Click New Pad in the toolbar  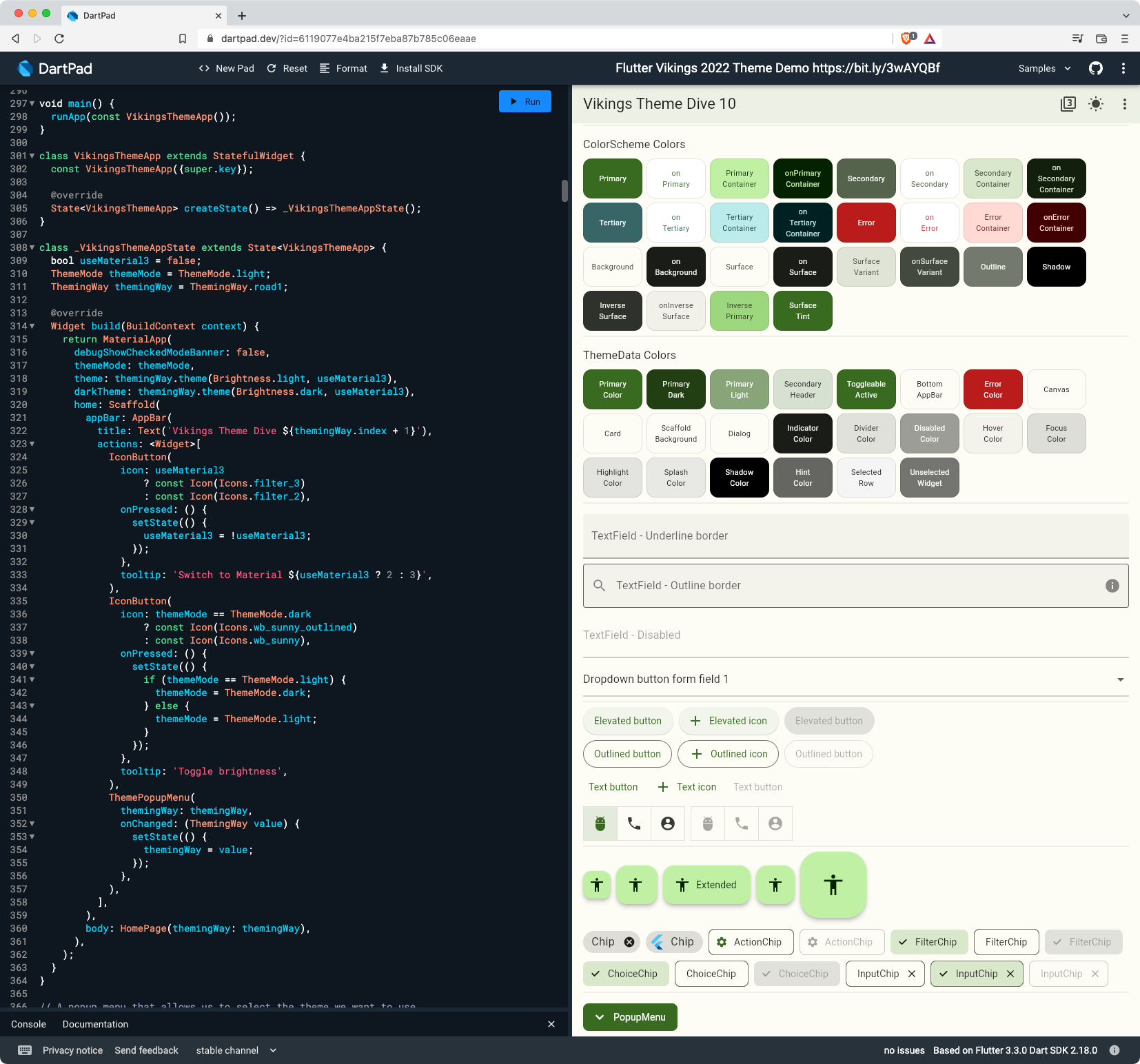click(x=226, y=68)
